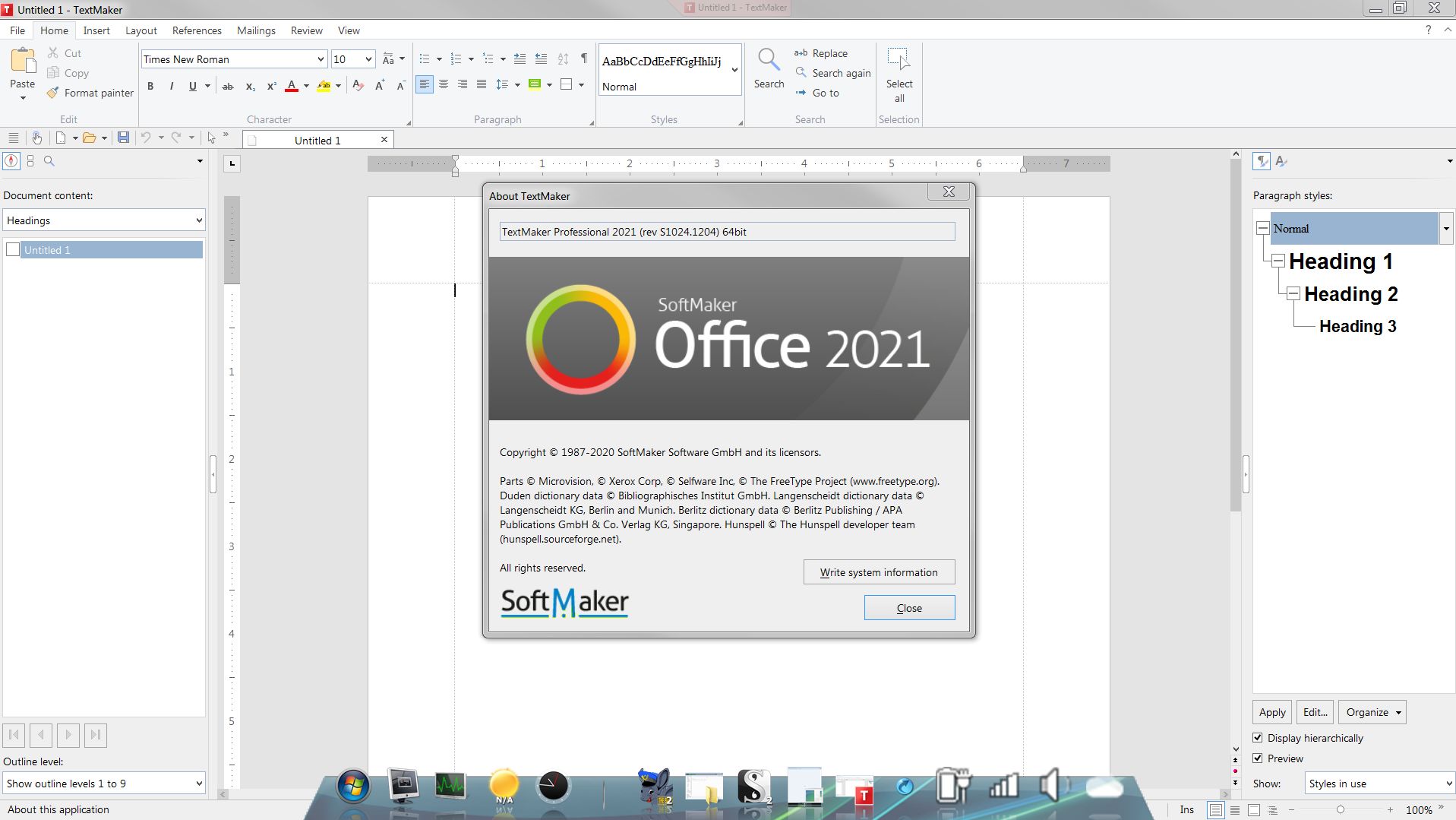Open the Times New Roman font dropdown
The width and height of the screenshot is (1456, 820).
pyautogui.click(x=320, y=59)
